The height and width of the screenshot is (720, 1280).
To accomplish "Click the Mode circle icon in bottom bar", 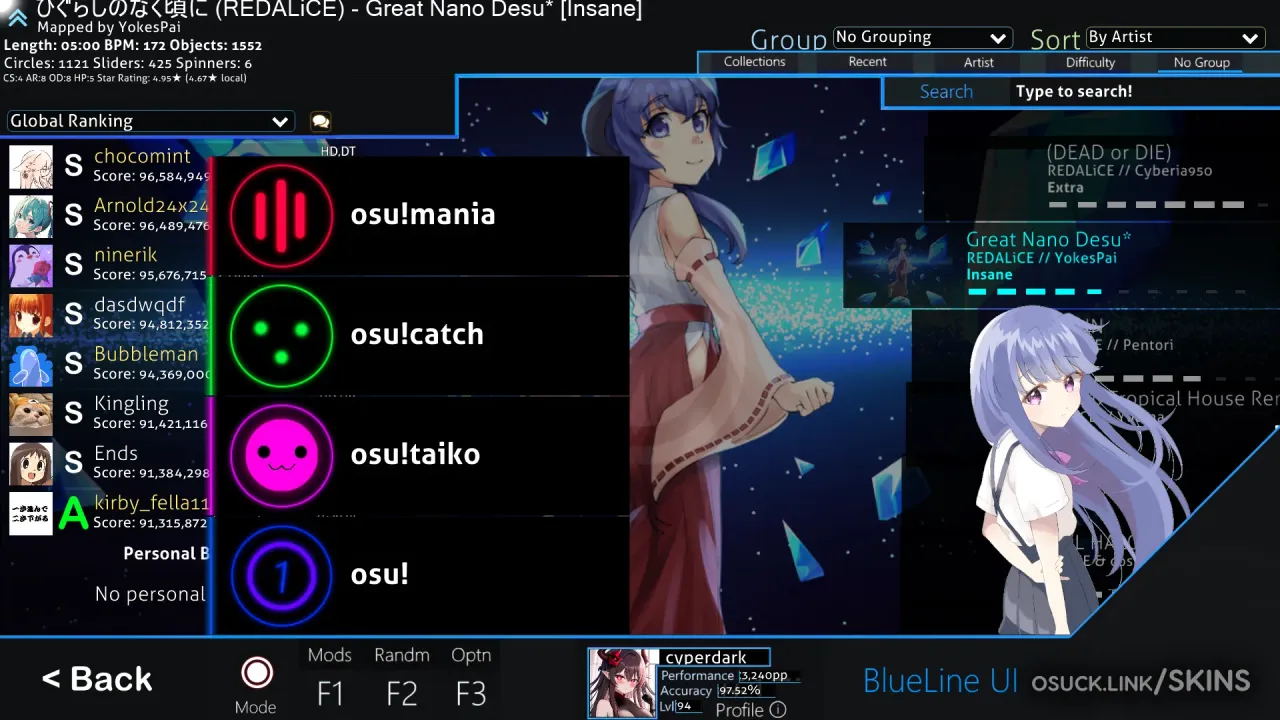I will pyautogui.click(x=257, y=672).
